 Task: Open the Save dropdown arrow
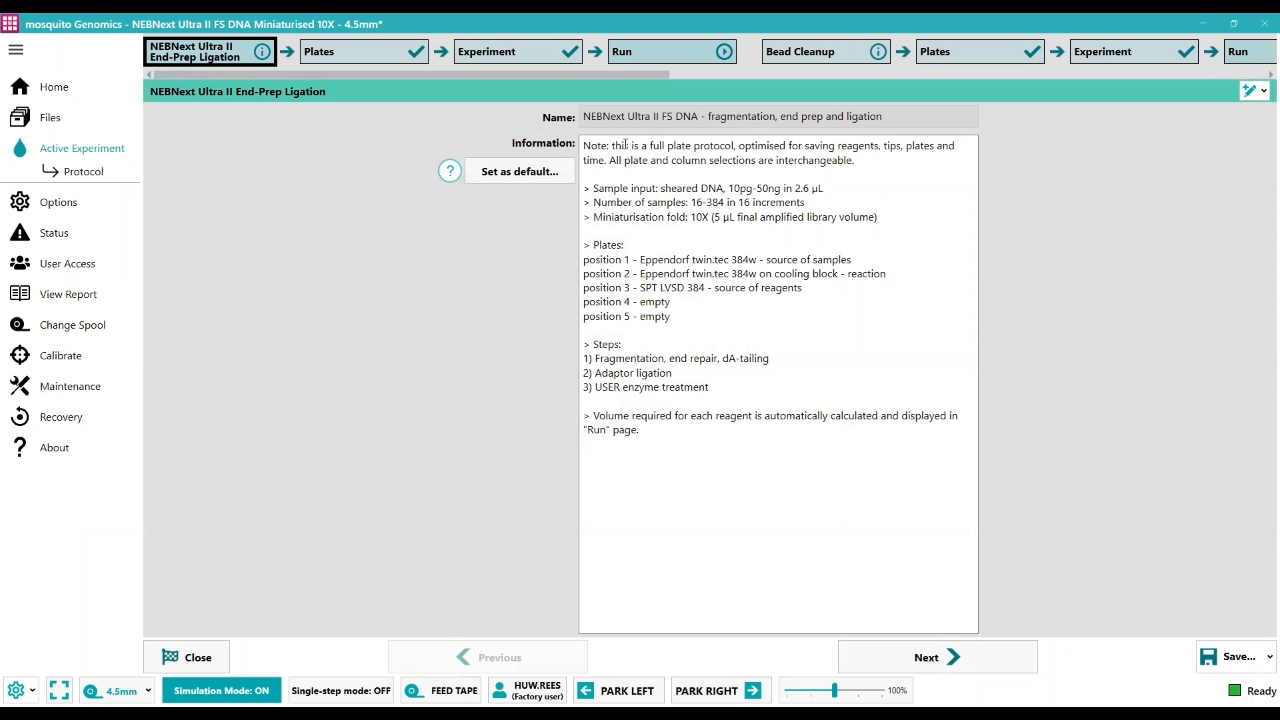coord(1269,657)
